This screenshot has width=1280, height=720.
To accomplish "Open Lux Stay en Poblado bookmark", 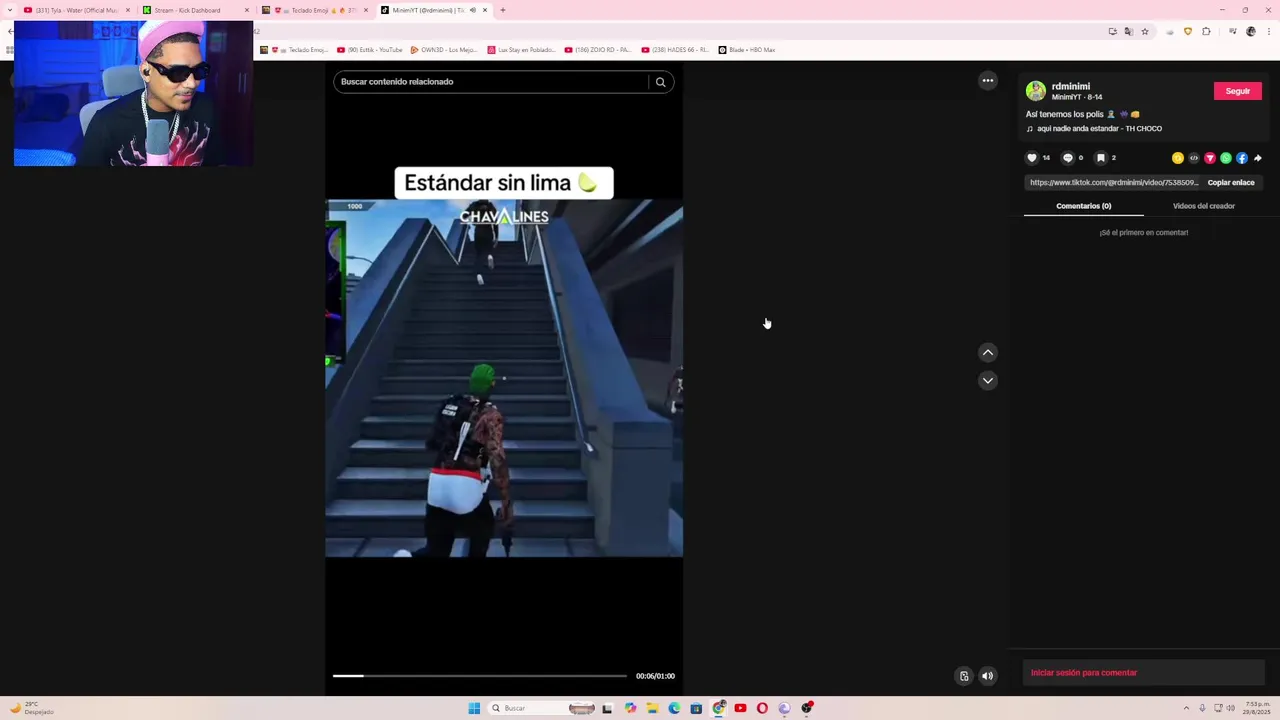I will point(521,50).
